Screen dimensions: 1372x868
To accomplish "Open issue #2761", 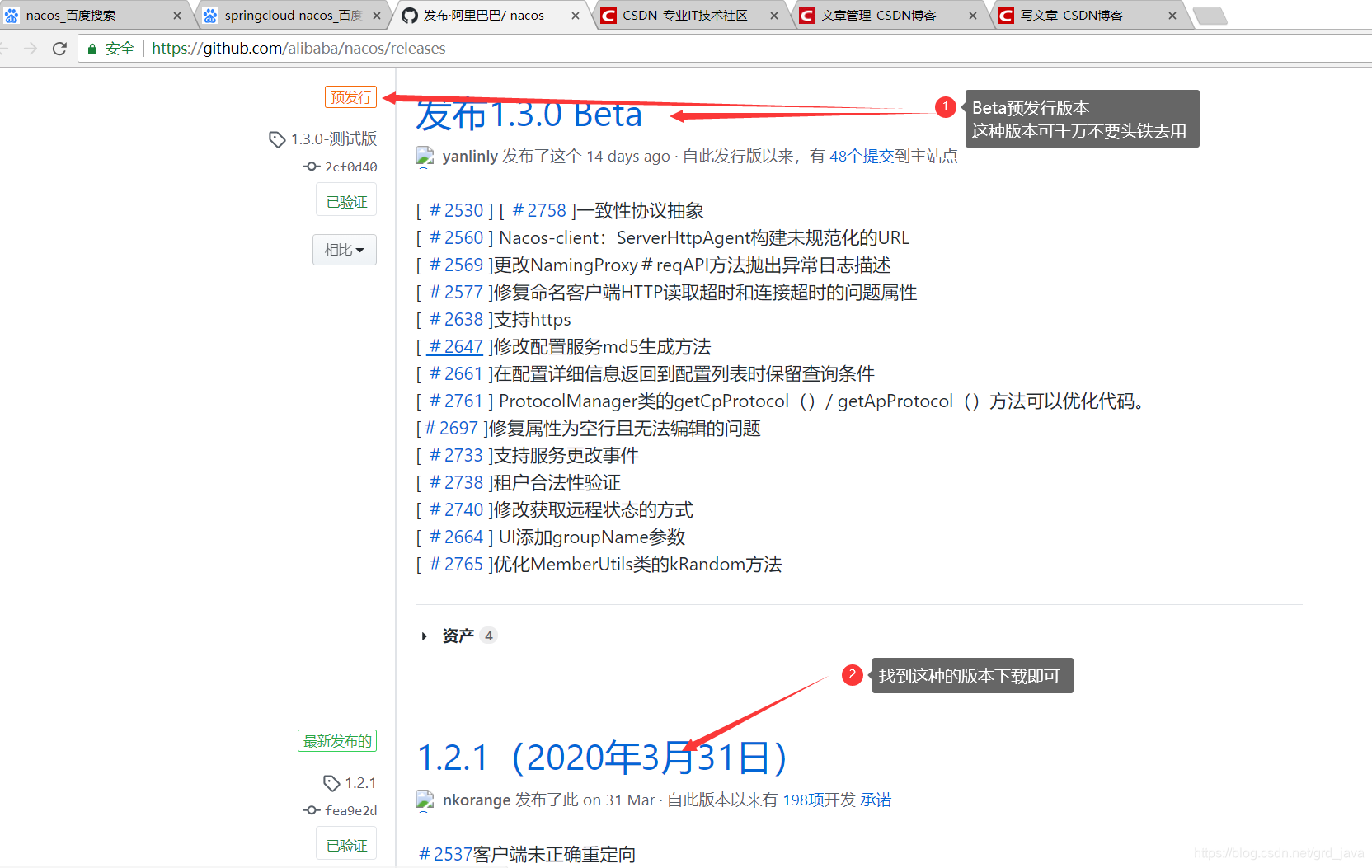I will 456,401.
